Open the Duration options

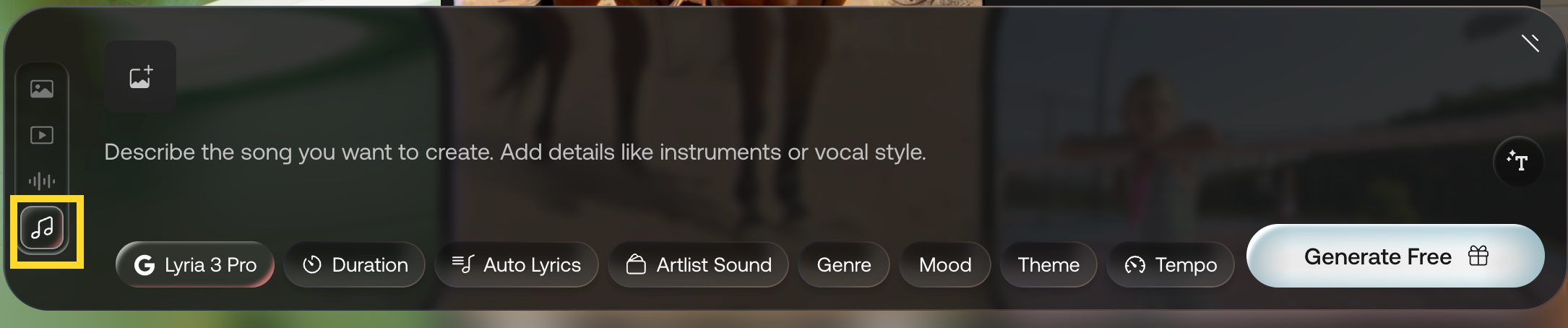pos(355,265)
